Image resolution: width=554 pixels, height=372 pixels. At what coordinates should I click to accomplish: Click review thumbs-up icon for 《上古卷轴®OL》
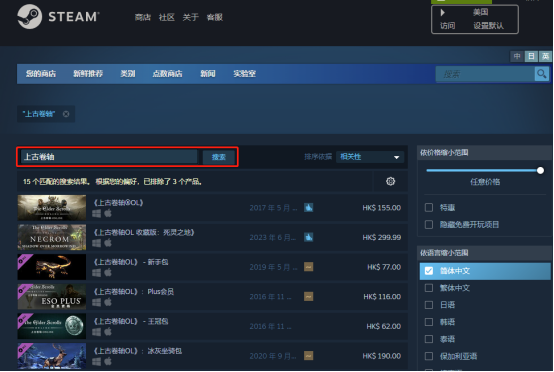click(308, 207)
